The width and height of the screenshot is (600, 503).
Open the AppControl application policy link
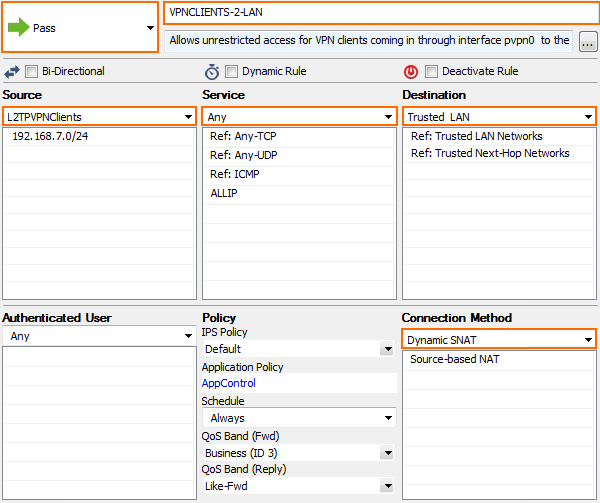point(229,383)
